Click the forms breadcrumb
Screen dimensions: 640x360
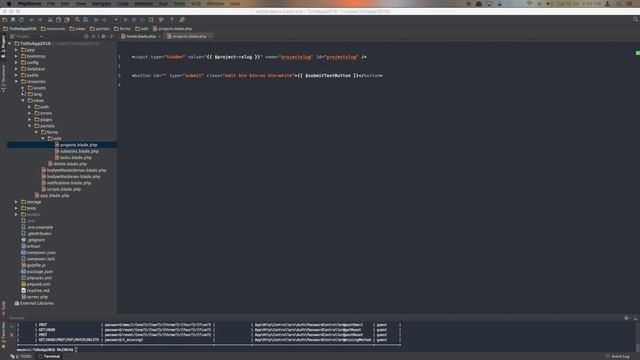[x=122, y=29]
